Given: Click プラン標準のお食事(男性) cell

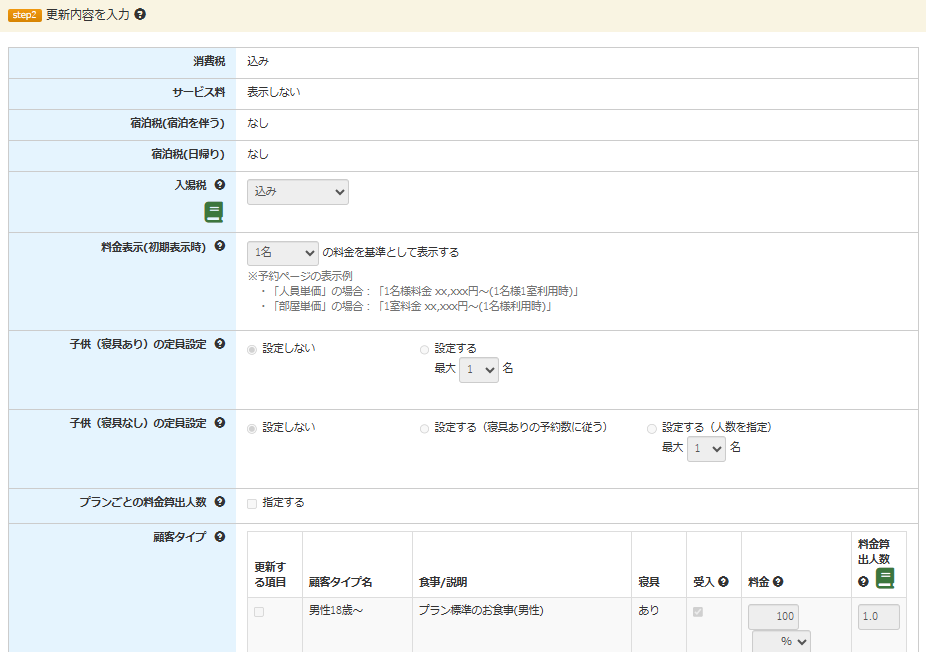Looking at the screenshot, I should [x=481, y=610].
